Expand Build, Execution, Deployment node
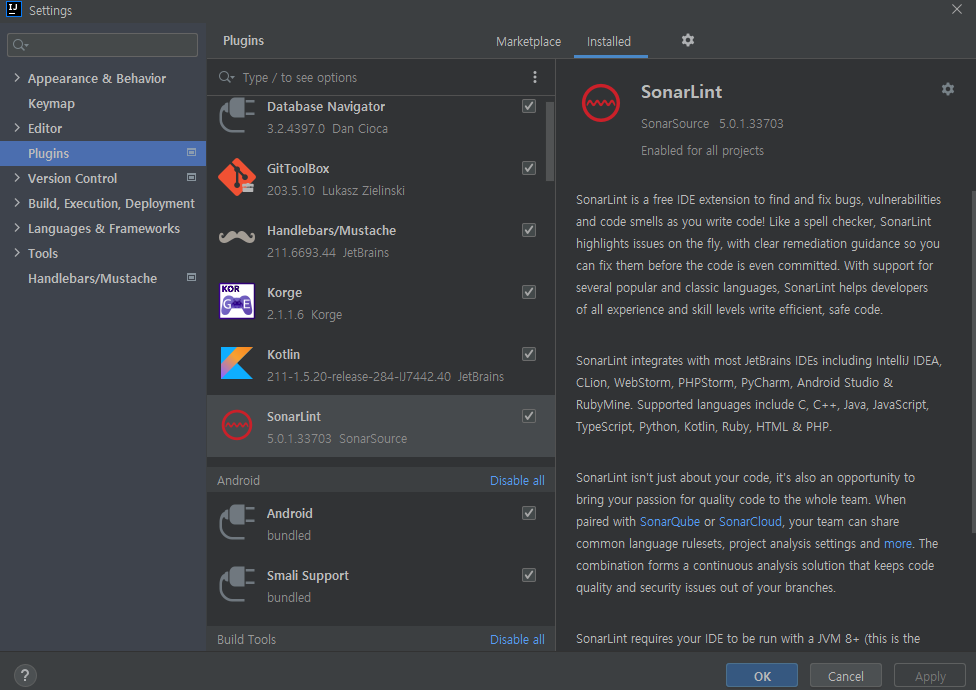Screen dimensions: 976x690 click(17, 203)
